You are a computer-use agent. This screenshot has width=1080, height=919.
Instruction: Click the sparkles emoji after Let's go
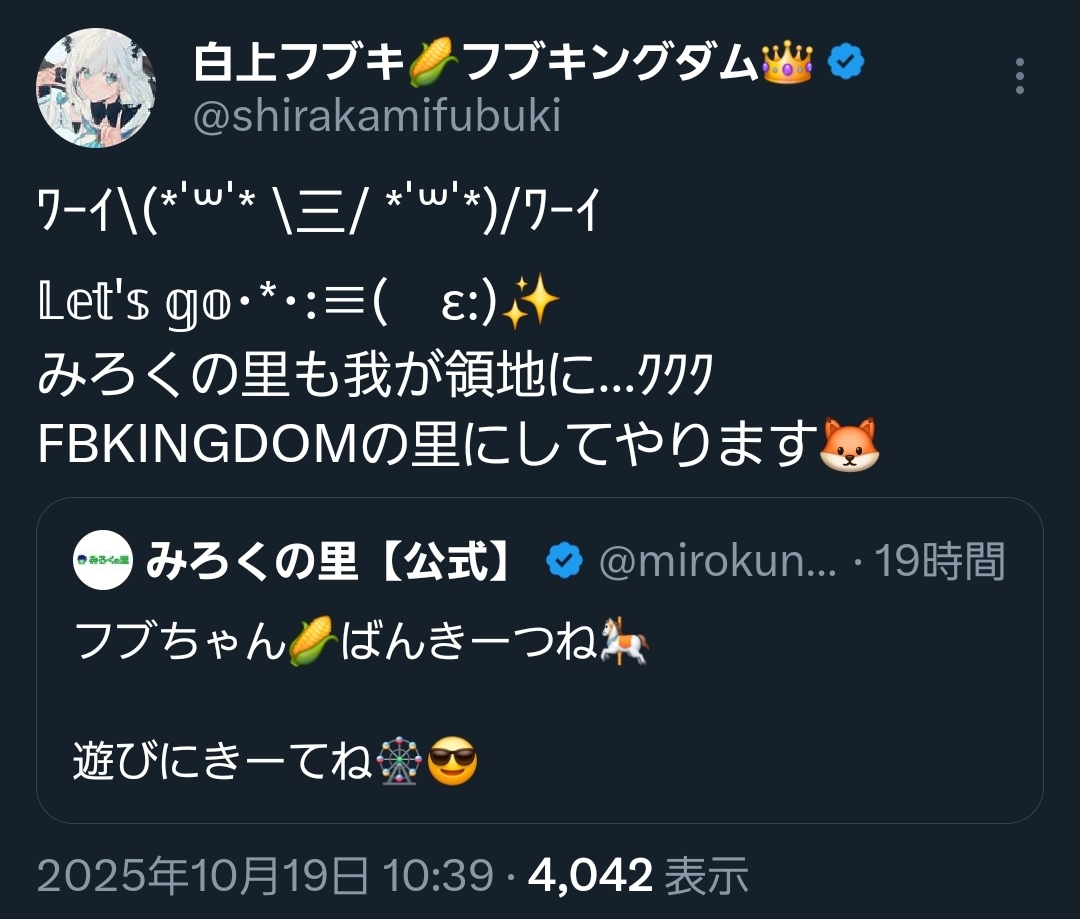tap(531, 300)
